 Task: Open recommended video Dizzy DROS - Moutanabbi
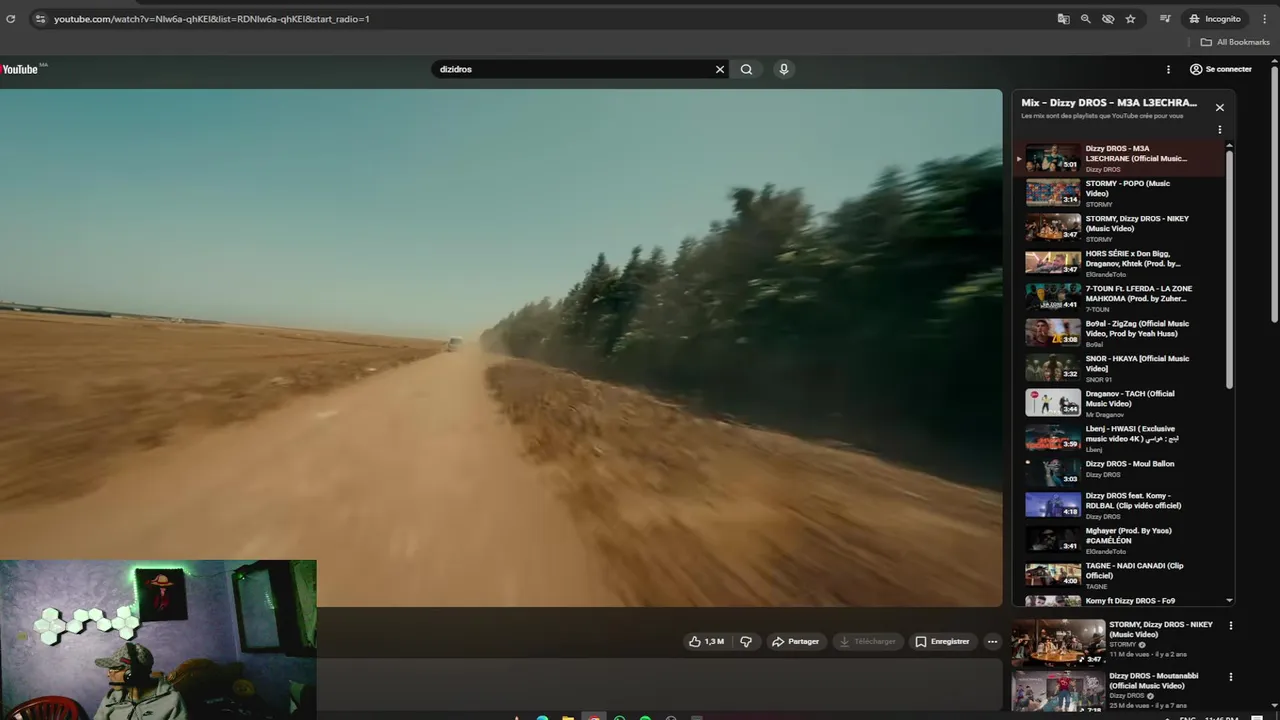tap(1113, 692)
